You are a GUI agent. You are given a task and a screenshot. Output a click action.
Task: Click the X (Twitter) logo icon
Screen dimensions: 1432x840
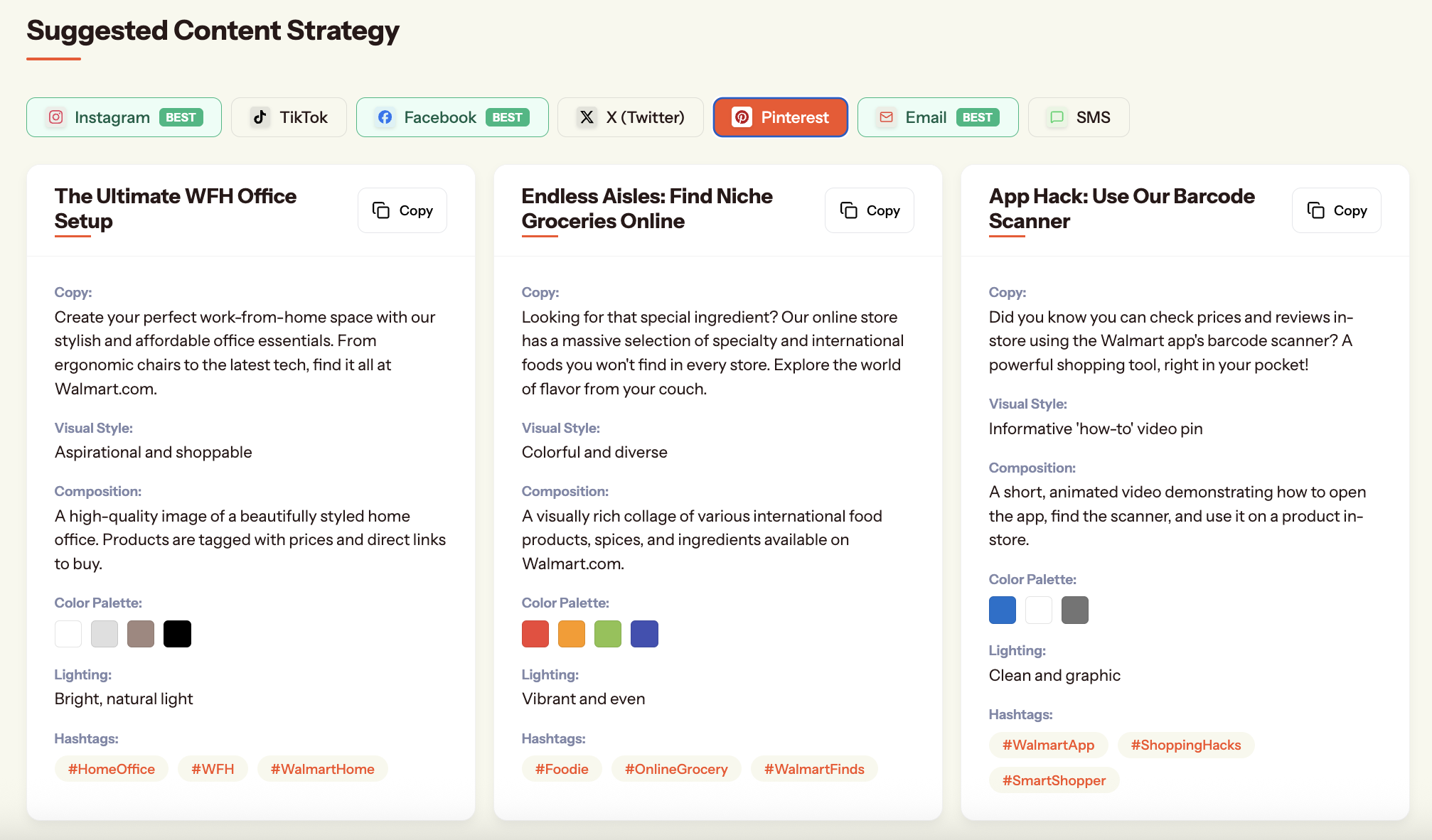tap(587, 117)
